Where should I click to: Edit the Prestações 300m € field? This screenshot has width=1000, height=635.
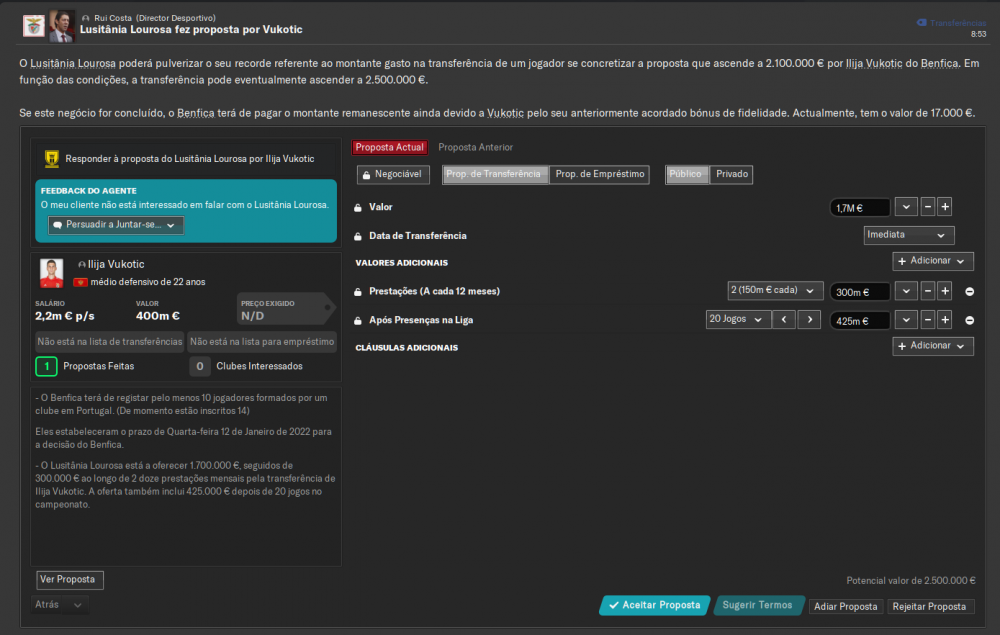(860, 292)
